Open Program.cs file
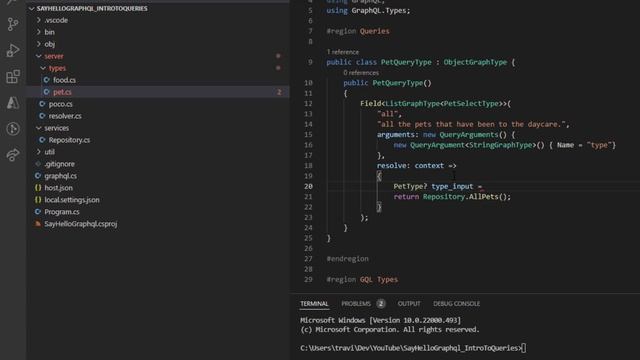This screenshot has width=640, height=360. tap(62, 212)
